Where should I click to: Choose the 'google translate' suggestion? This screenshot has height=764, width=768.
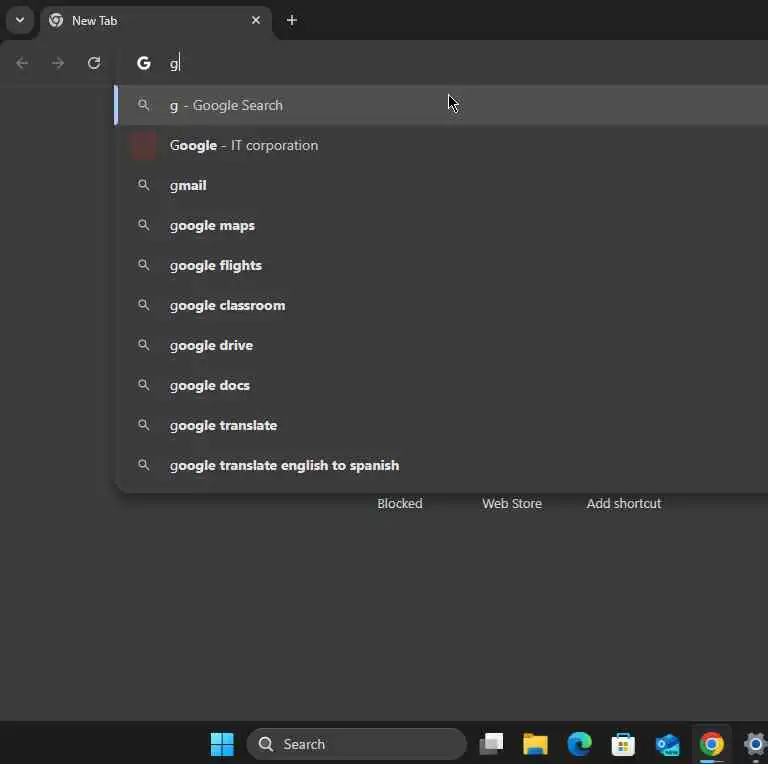tap(441, 425)
